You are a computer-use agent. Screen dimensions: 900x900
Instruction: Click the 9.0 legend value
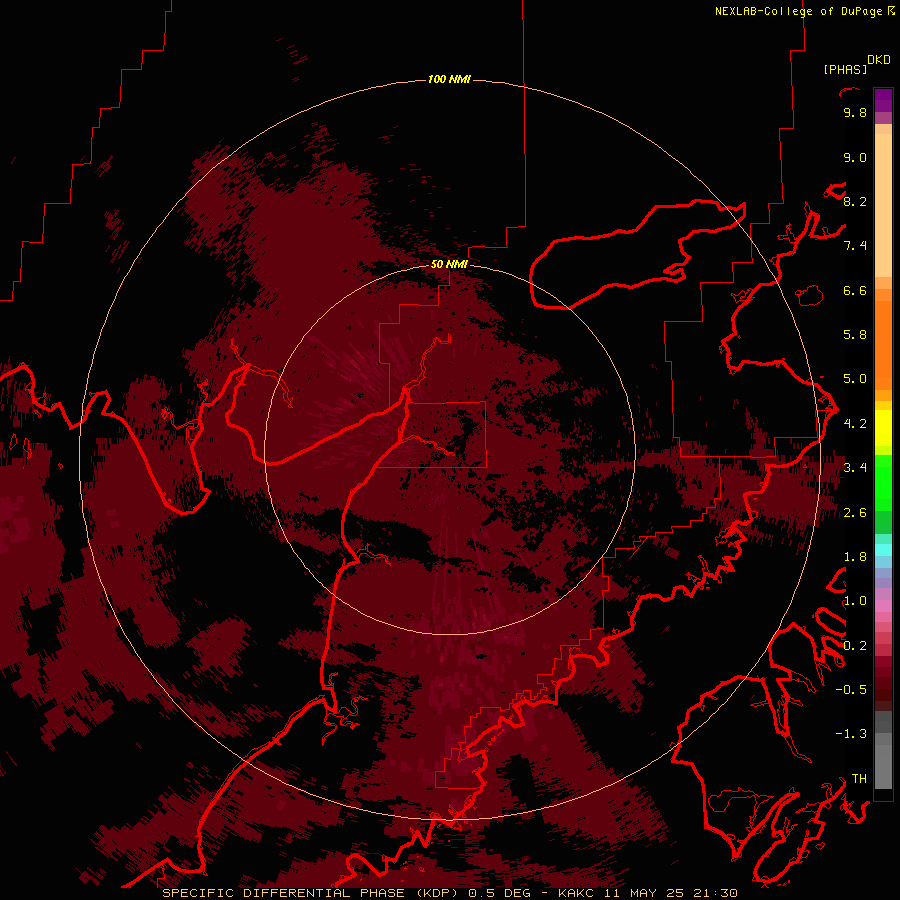point(855,157)
